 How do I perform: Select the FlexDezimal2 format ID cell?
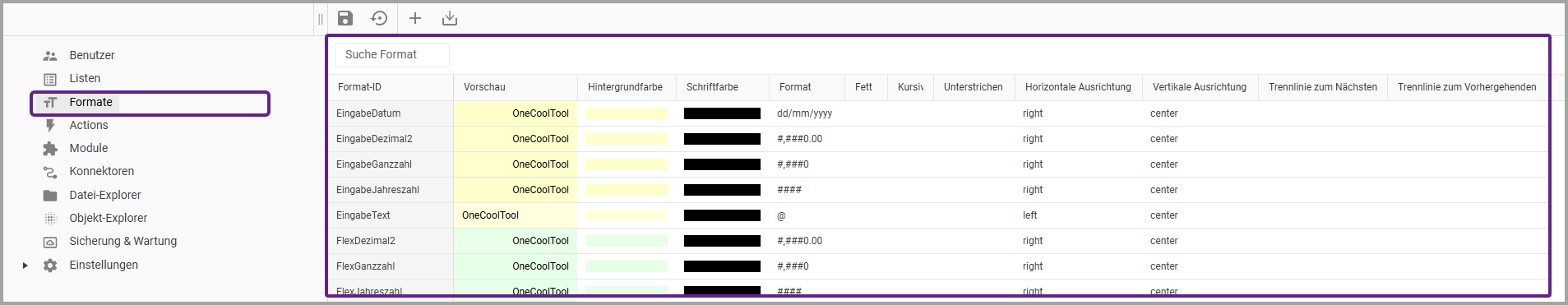(391, 241)
